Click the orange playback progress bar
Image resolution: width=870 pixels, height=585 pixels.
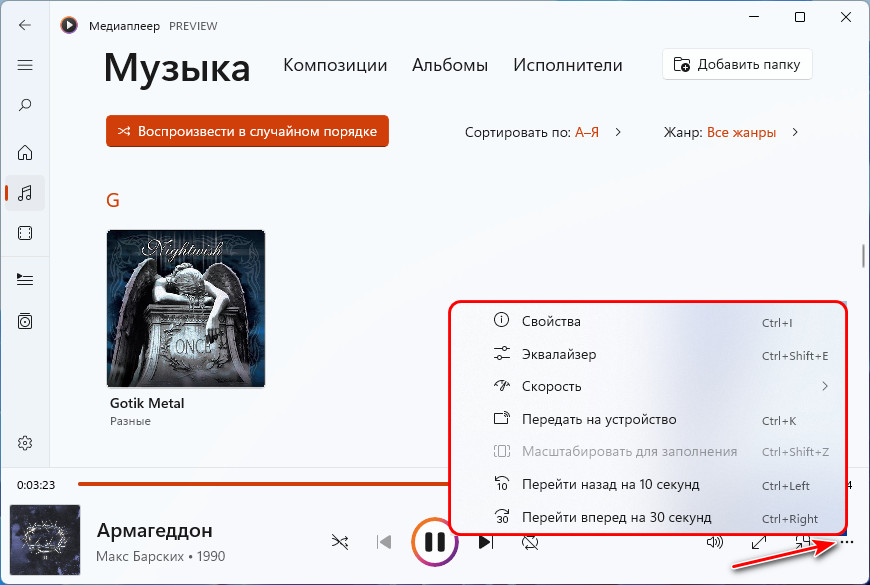(x=264, y=484)
